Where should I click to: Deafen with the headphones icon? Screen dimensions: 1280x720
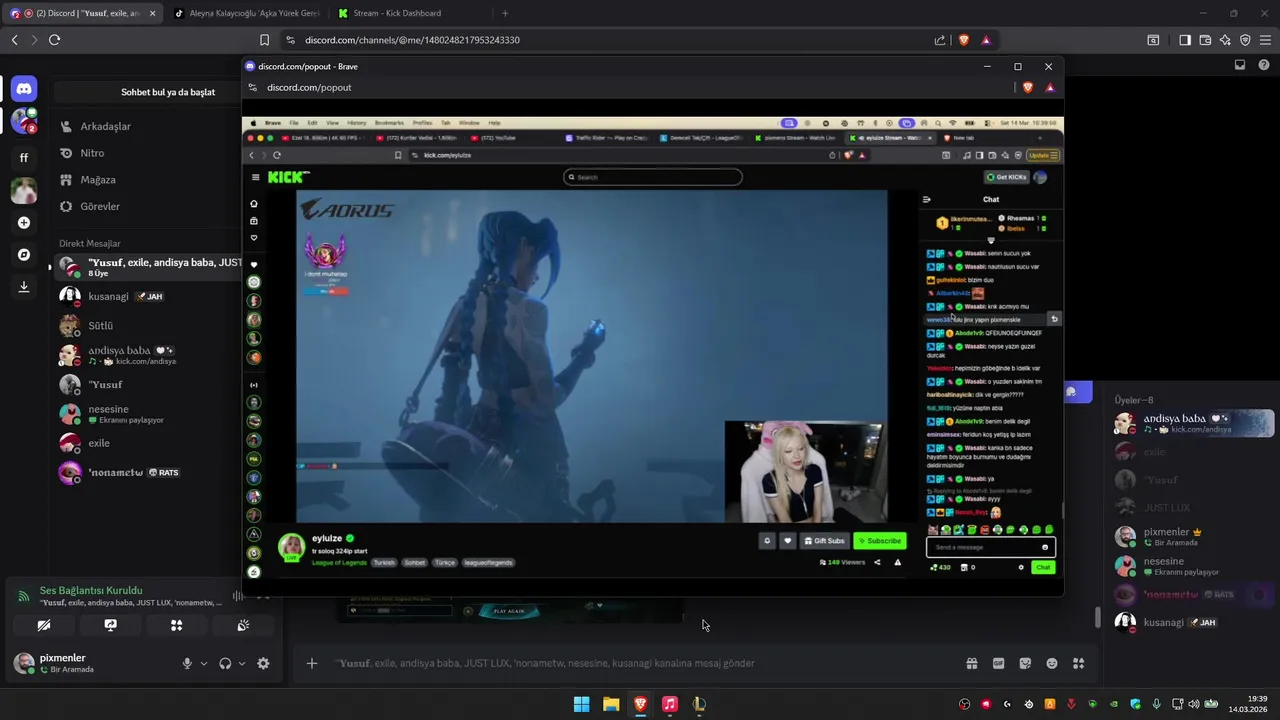(x=225, y=663)
